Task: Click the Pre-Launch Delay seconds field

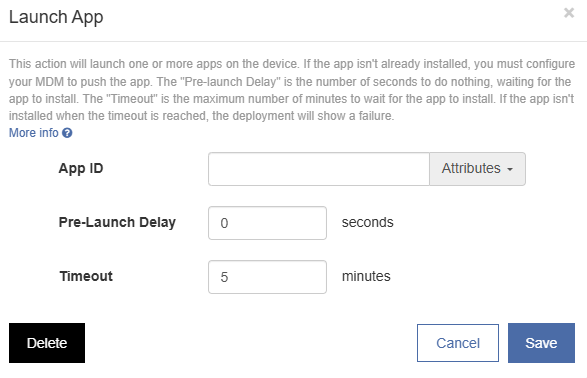Action: pyautogui.click(x=267, y=223)
